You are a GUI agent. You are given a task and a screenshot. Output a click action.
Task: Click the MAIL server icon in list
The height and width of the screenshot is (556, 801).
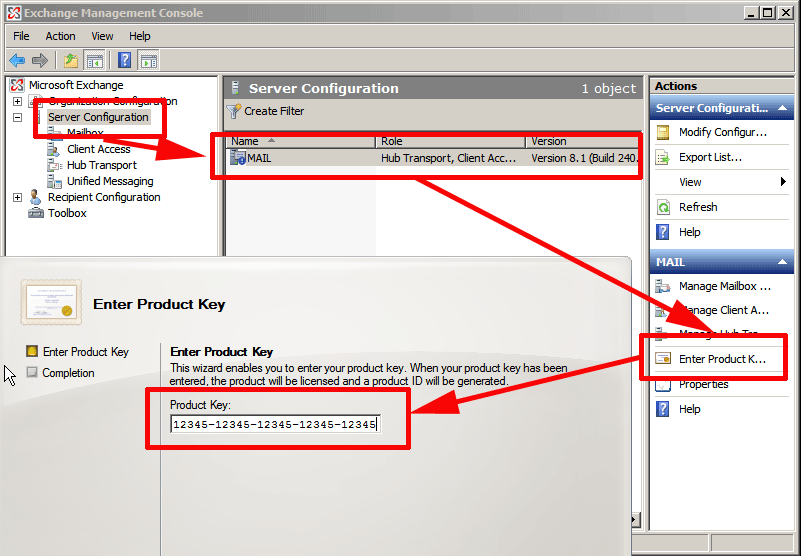click(x=238, y=158)
